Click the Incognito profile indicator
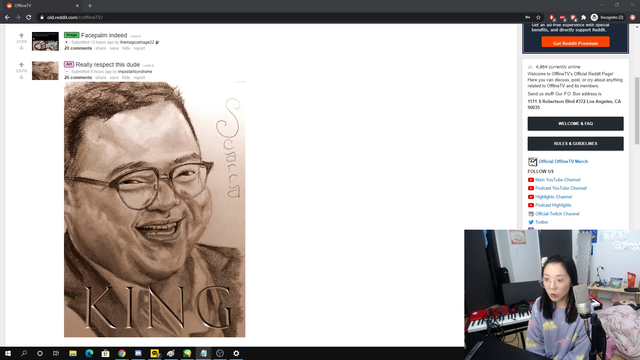Image resolution: width=640 pixels, height=360 pixels. tap(607, 18)
